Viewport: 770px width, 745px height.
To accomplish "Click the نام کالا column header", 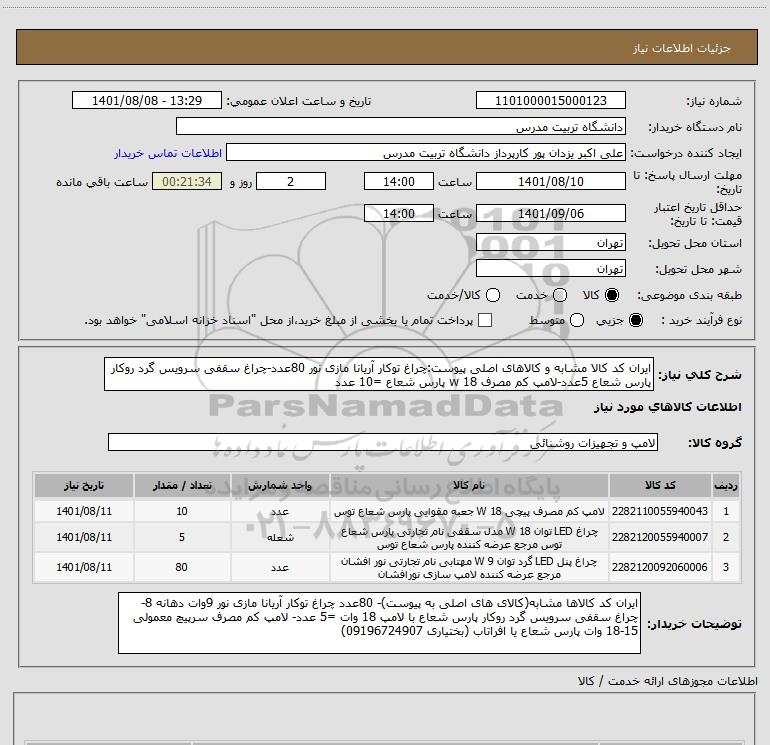I will [x=469, y=486].
